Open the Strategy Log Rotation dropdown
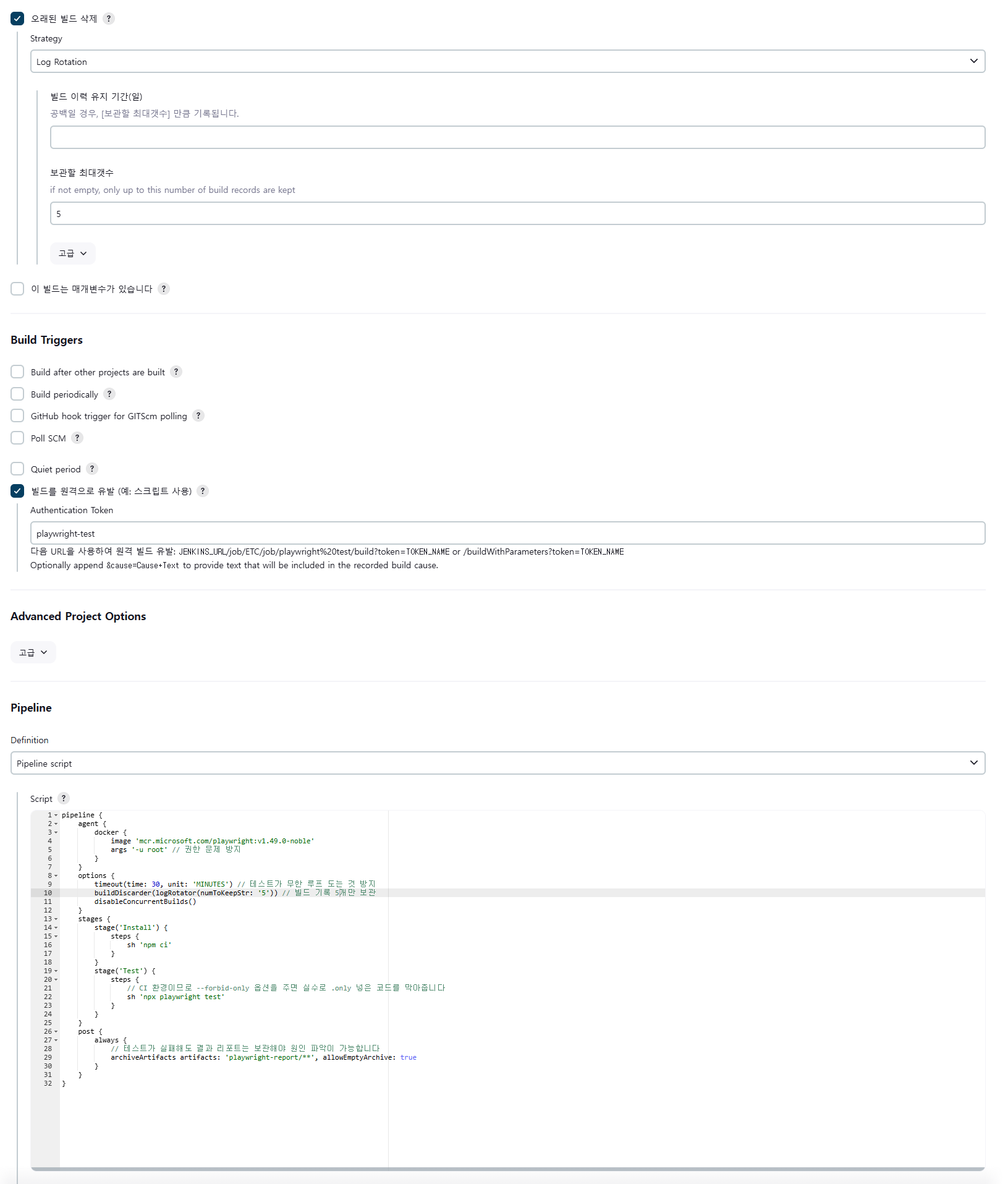The image size is (1008, 1184). pyautogui.click(x=508, y=61)
